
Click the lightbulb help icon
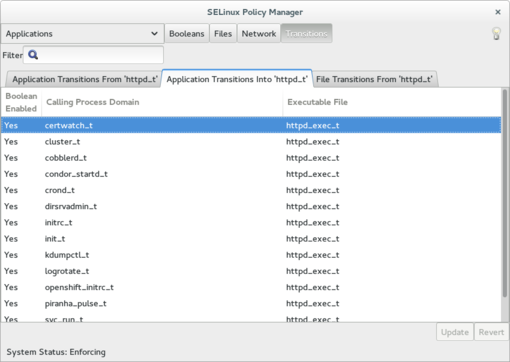tap(496, 34)
